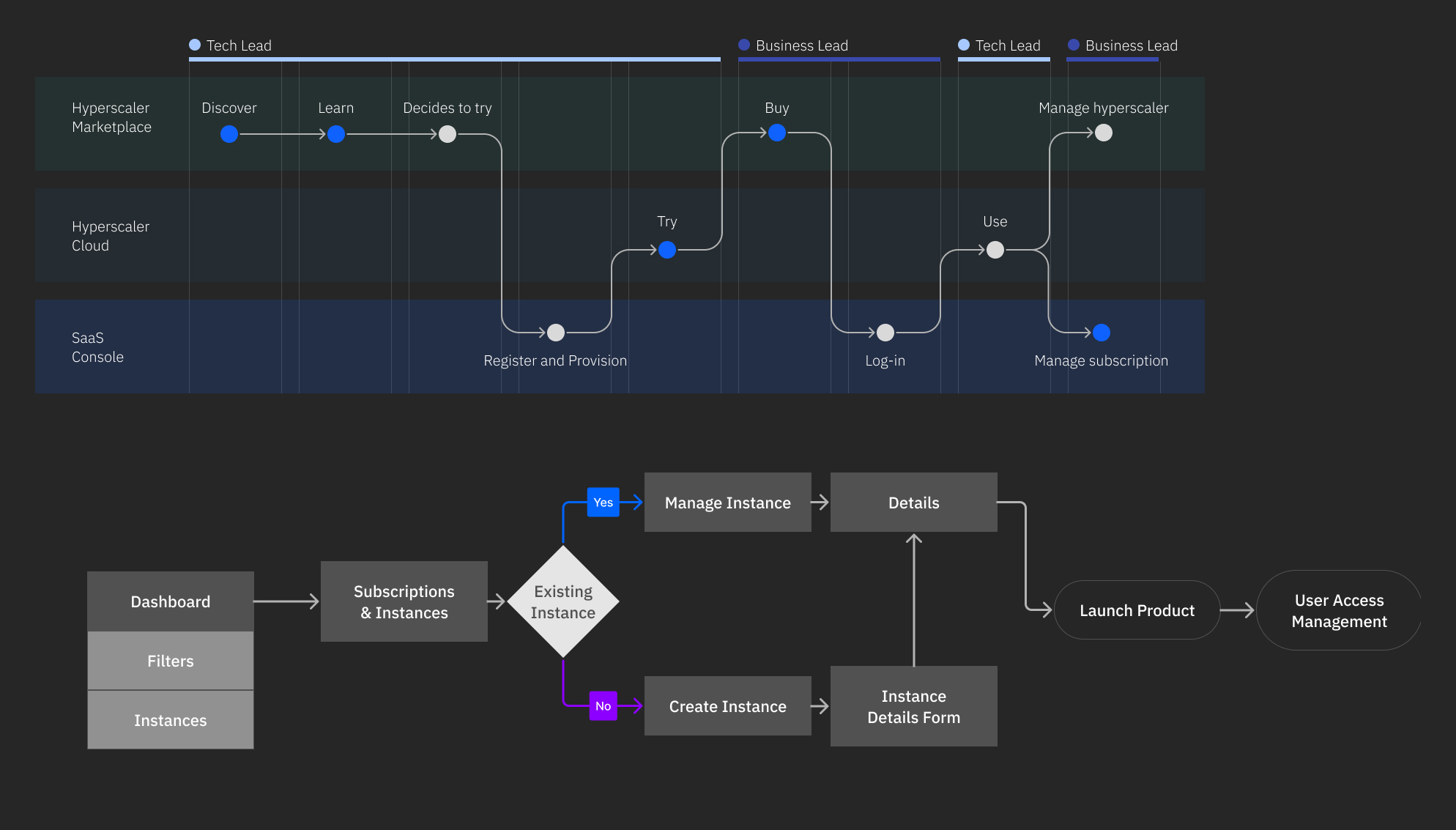
Task: Open the Subscriptions & Instances box
Action: click(x=404, y=601)
